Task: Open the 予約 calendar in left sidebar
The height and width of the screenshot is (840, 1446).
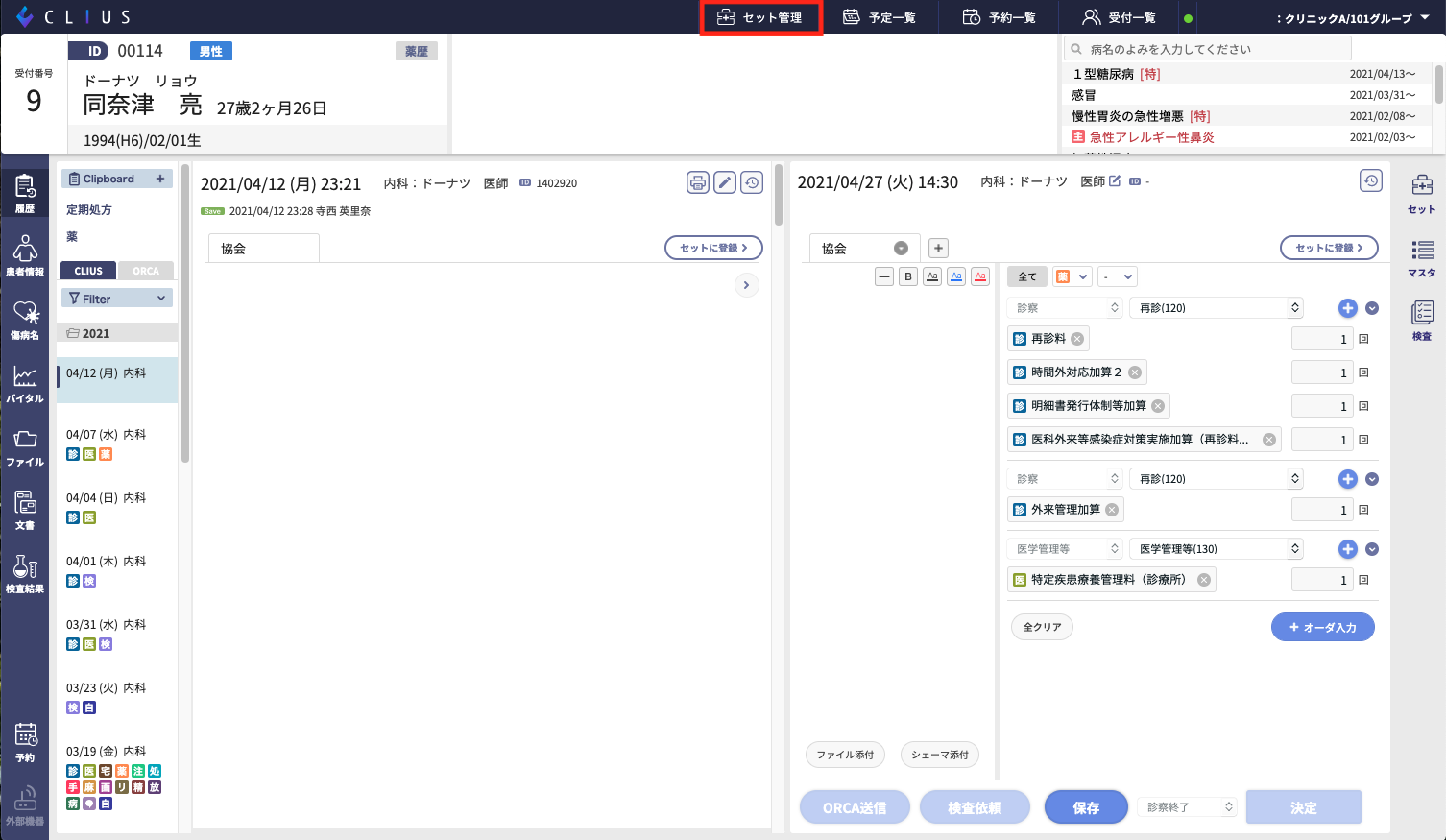Action: click(x=25, y=743)
